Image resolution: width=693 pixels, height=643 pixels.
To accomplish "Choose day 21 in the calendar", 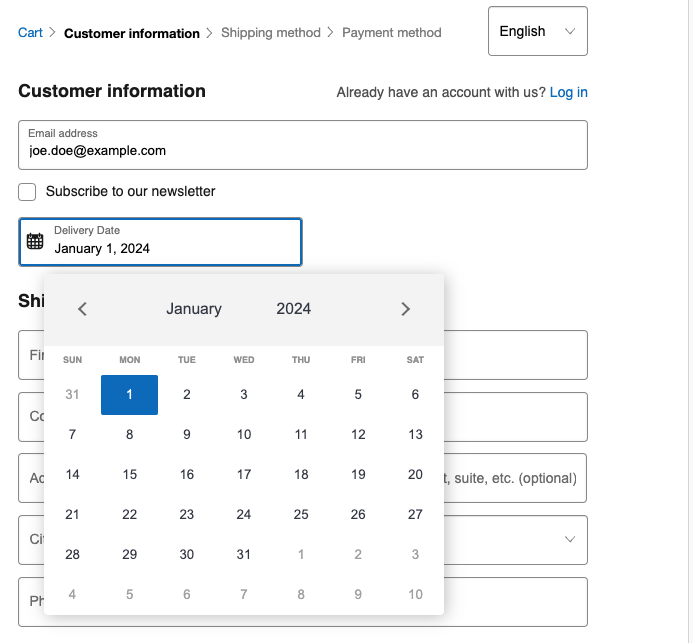I will coord(72,516).
